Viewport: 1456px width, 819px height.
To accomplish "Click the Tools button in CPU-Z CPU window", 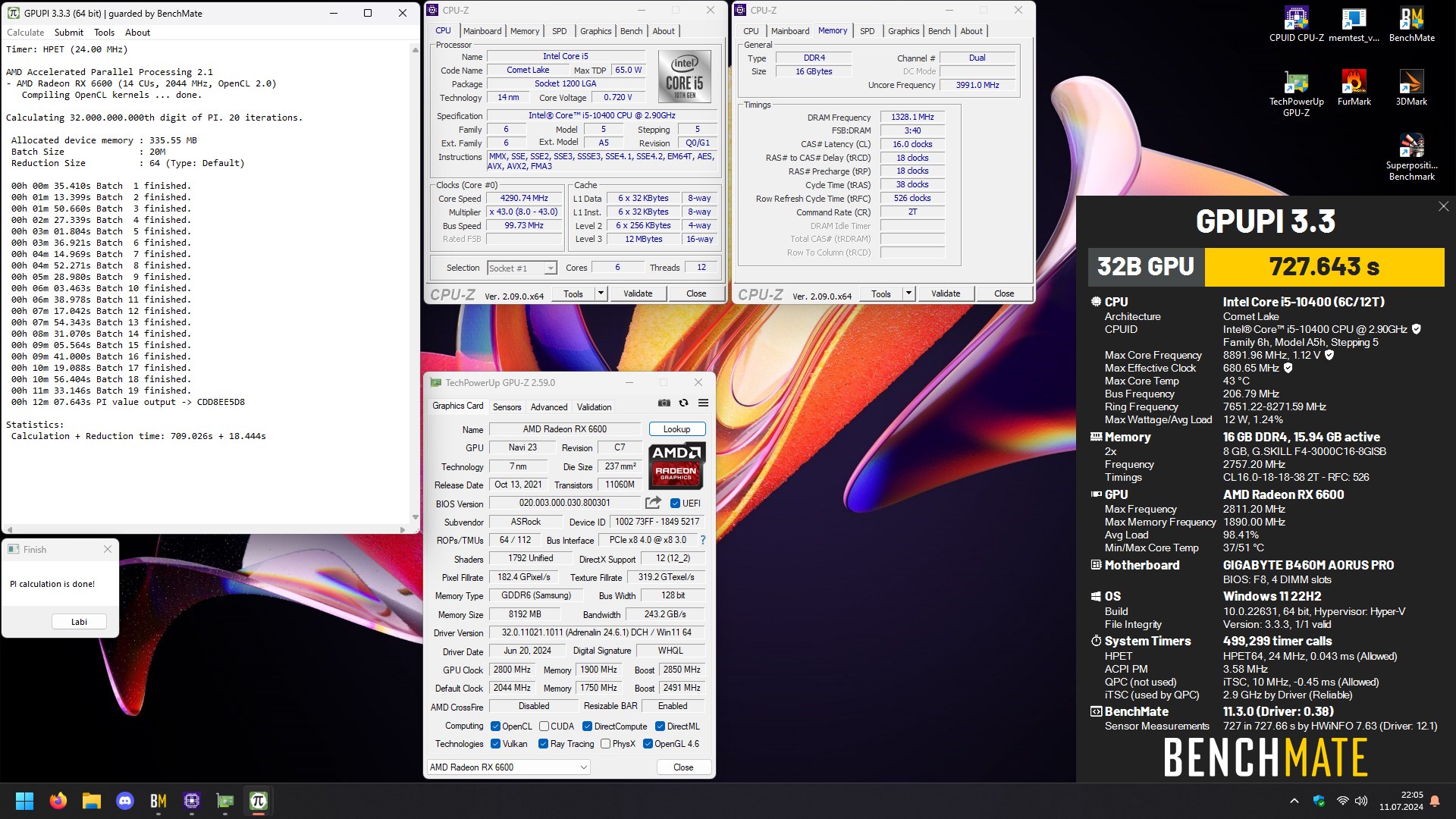I will point(573,293).
